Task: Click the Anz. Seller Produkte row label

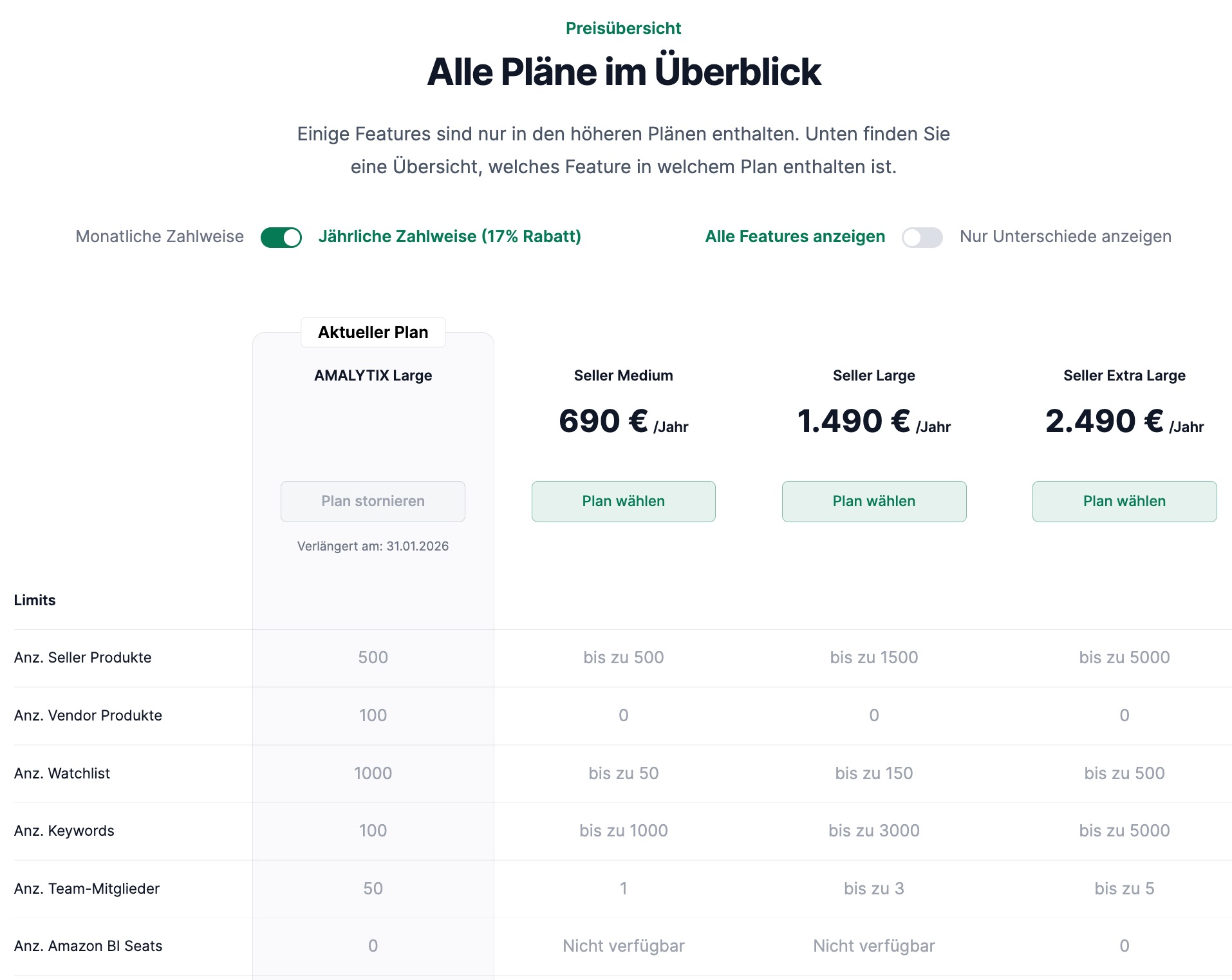Action: pos(83,657)
